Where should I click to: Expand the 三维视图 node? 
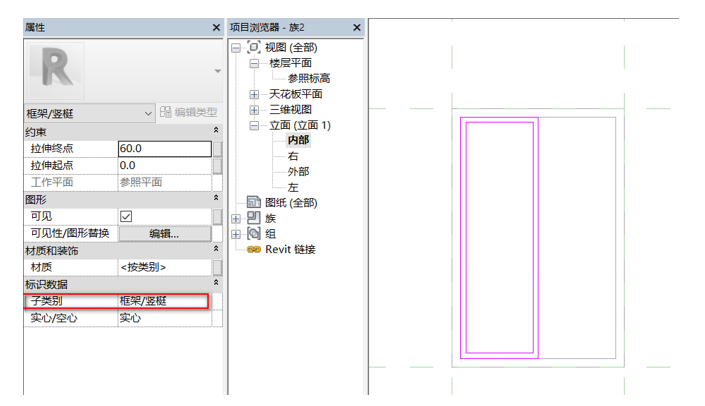[x=254, y=110]
